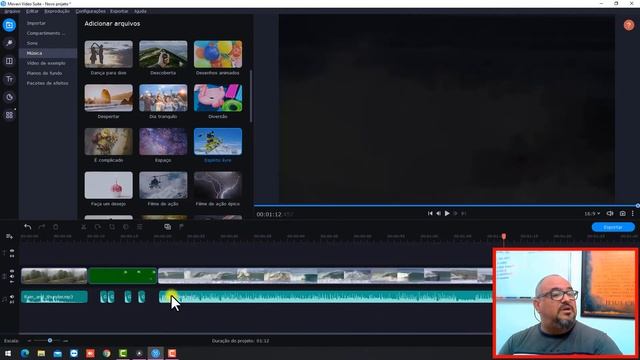Screen dimensions: 640x360
Task: Toggle the bottom icon on the video track header
Action: [12, 282]
